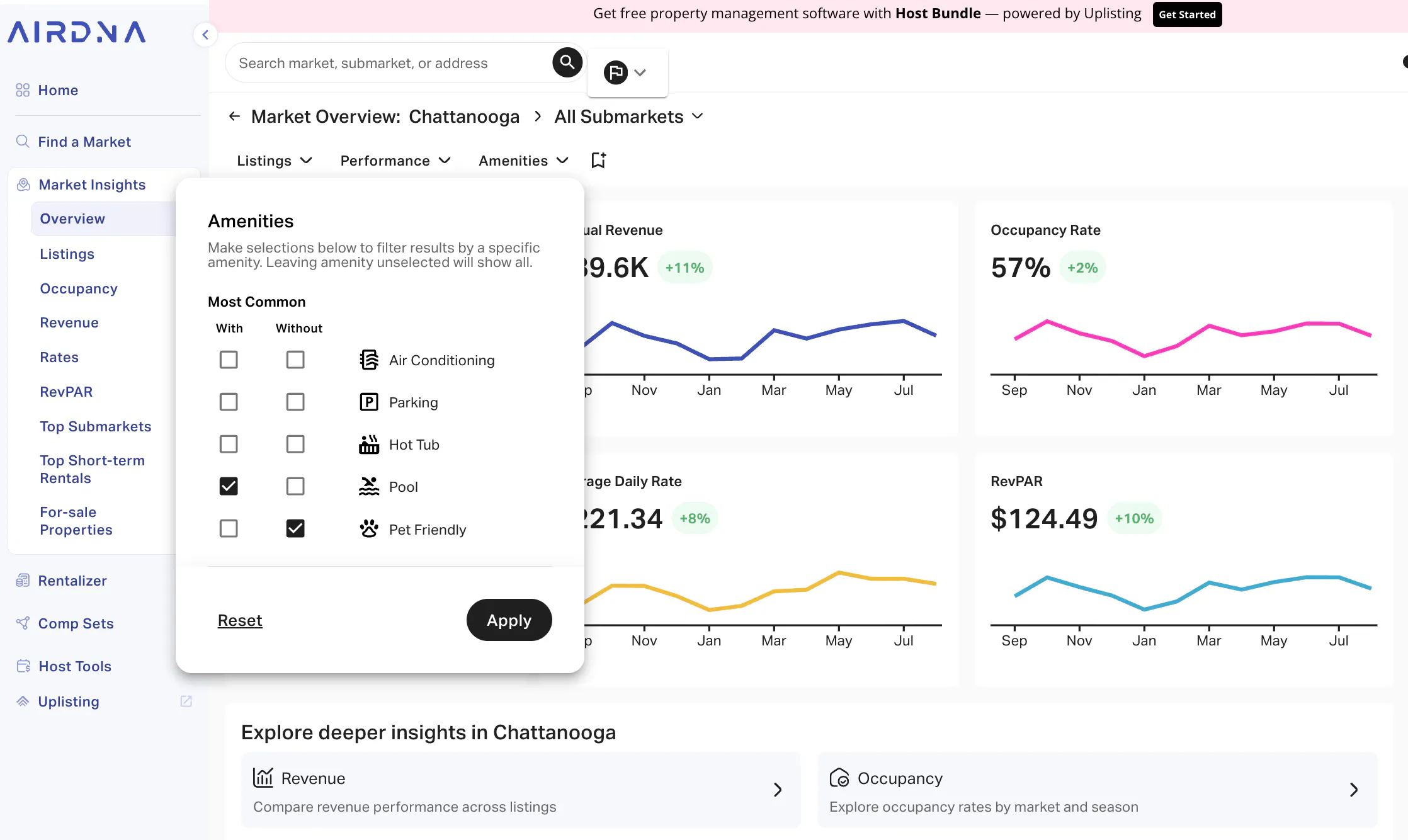The height and width of the screenshot is (840, 1408).
Task: Click the Comp Sets icon
Action: tap(23, 623)
